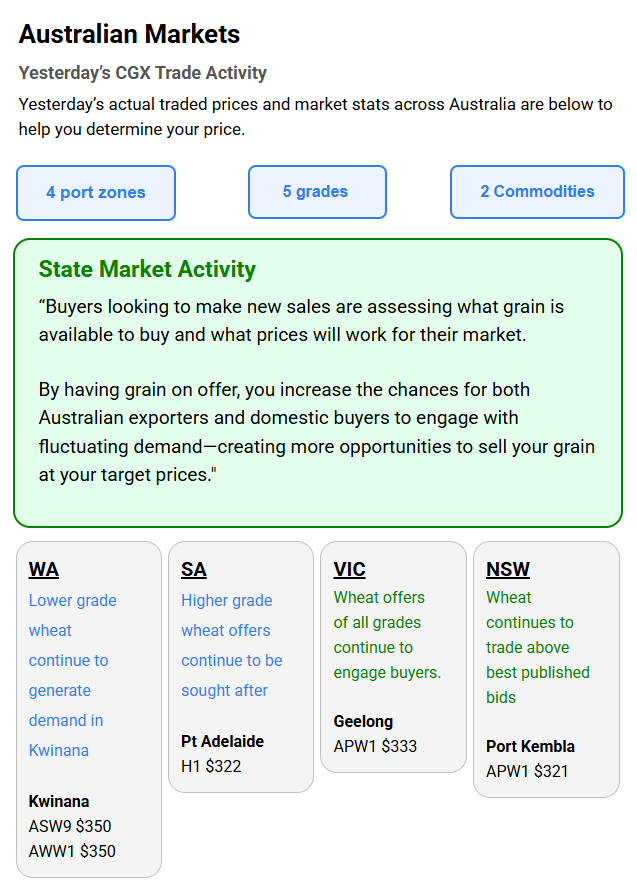637x889 pixels.
Task: Select the 5 grades button
Action: point(315,191)
